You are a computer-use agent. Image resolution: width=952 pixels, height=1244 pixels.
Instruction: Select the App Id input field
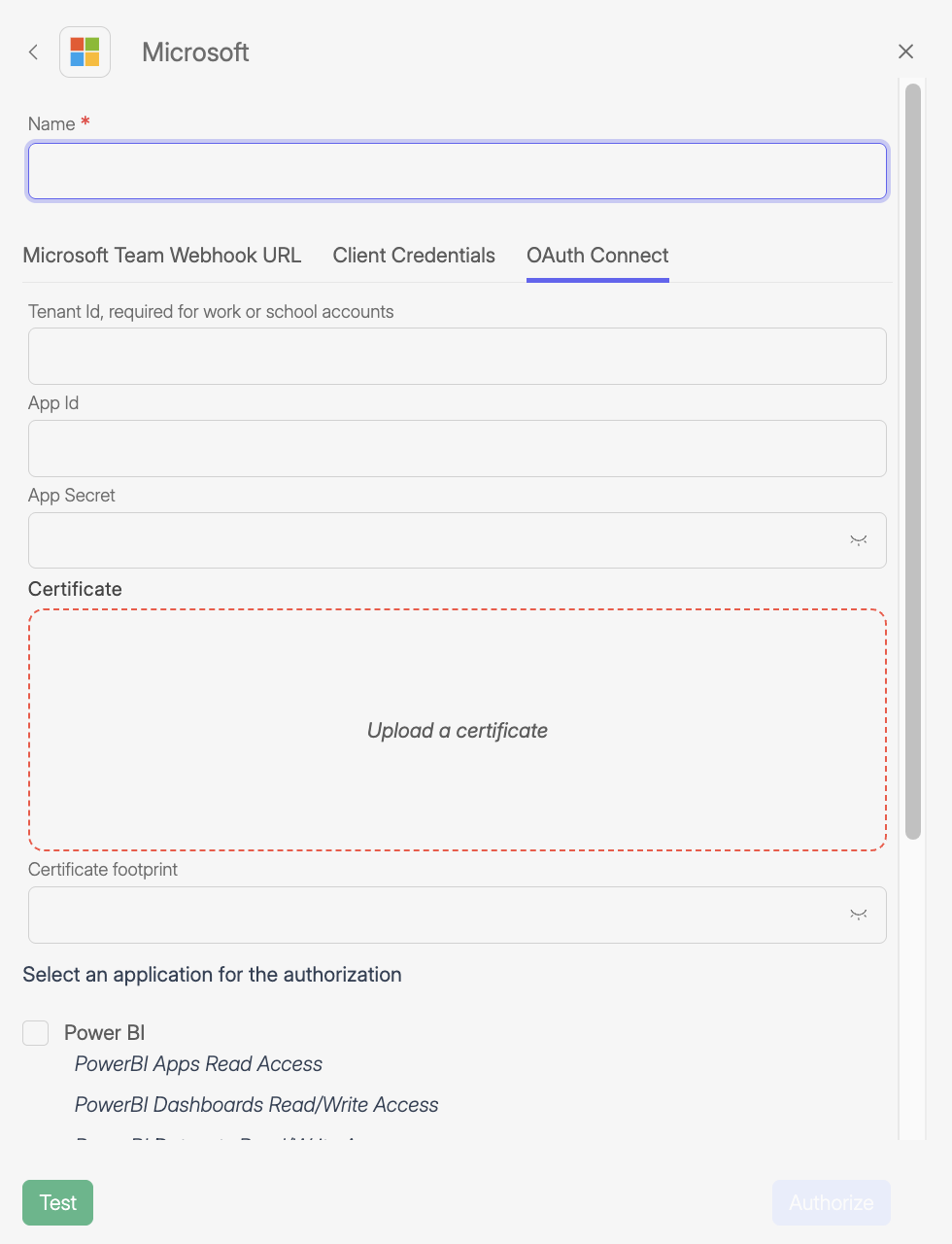tap(458, 448)
